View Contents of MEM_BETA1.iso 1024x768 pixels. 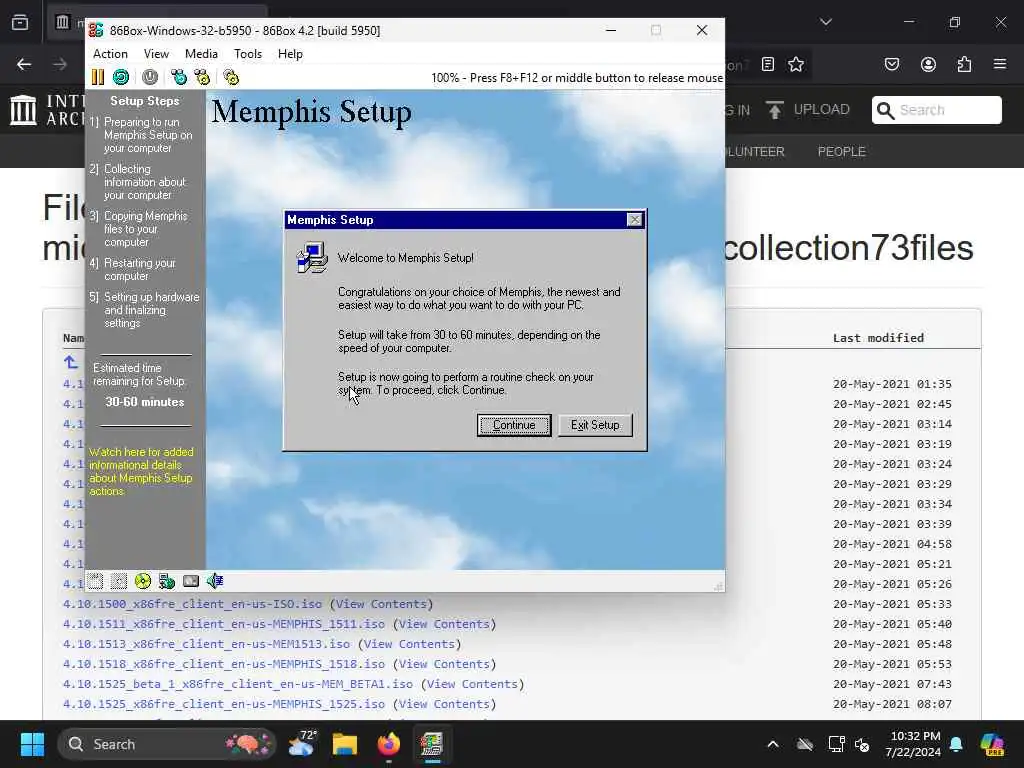pos(472,684)
